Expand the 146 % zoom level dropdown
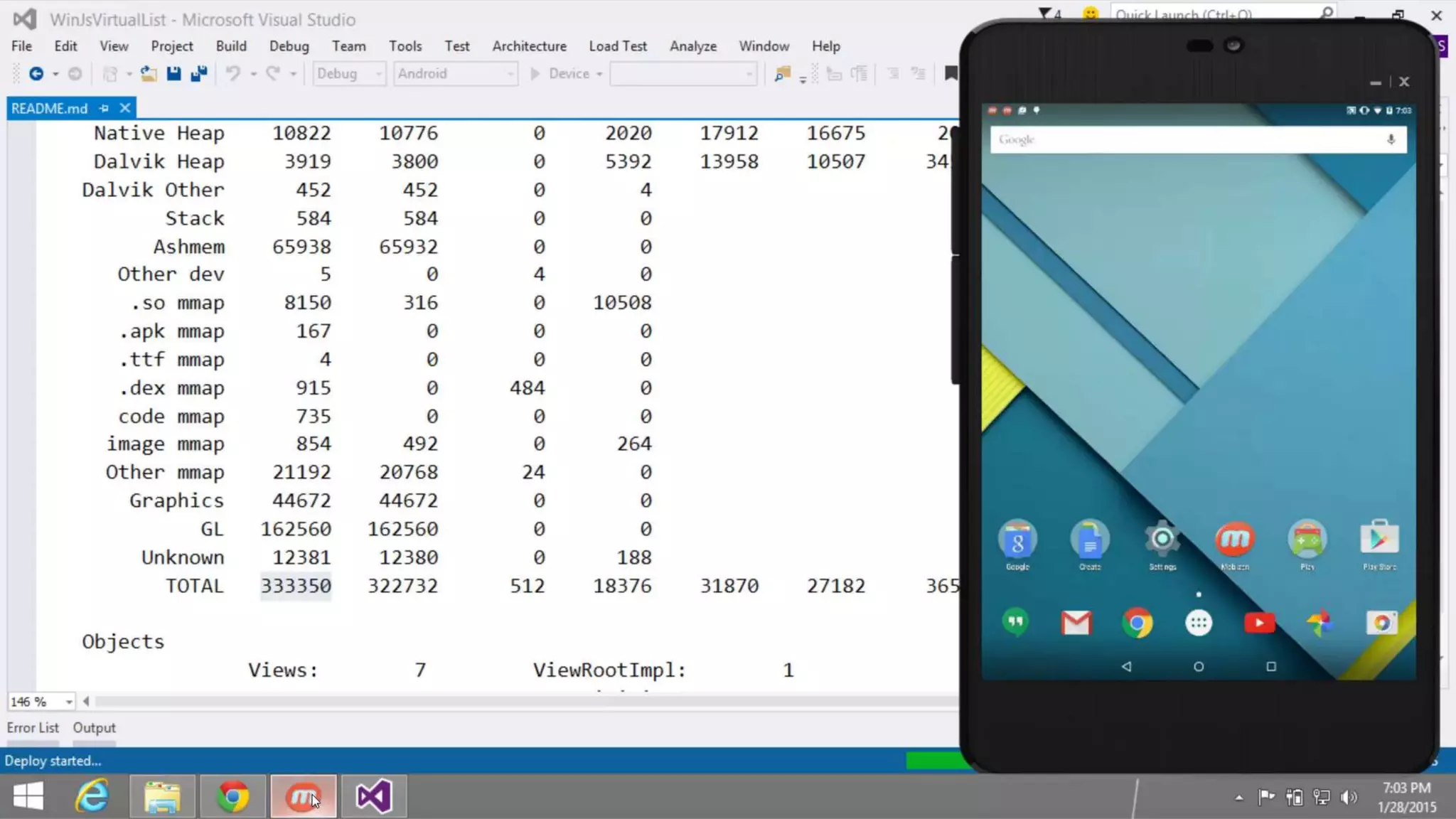Image resolution: width=1456 pixels, height=819 pixels. 69,702
